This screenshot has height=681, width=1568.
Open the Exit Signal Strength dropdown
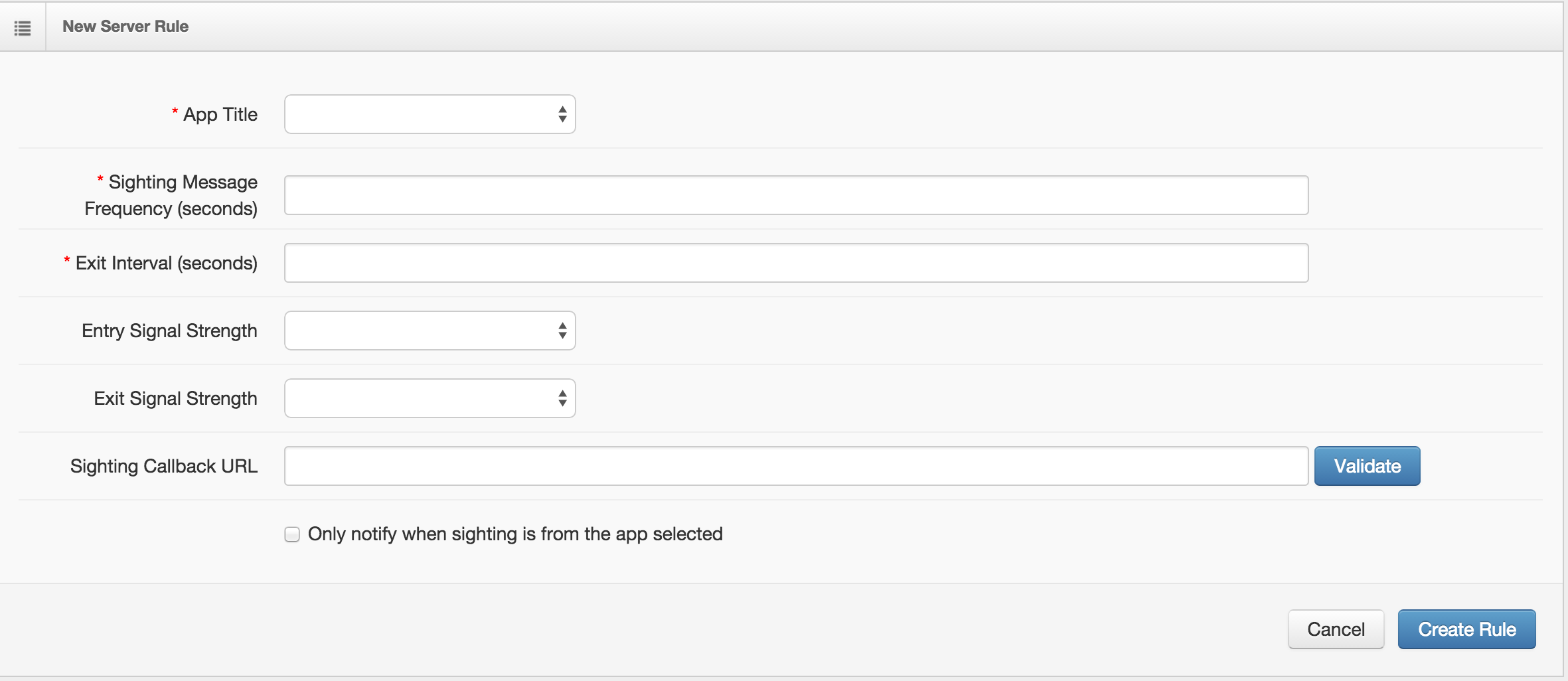430,398
